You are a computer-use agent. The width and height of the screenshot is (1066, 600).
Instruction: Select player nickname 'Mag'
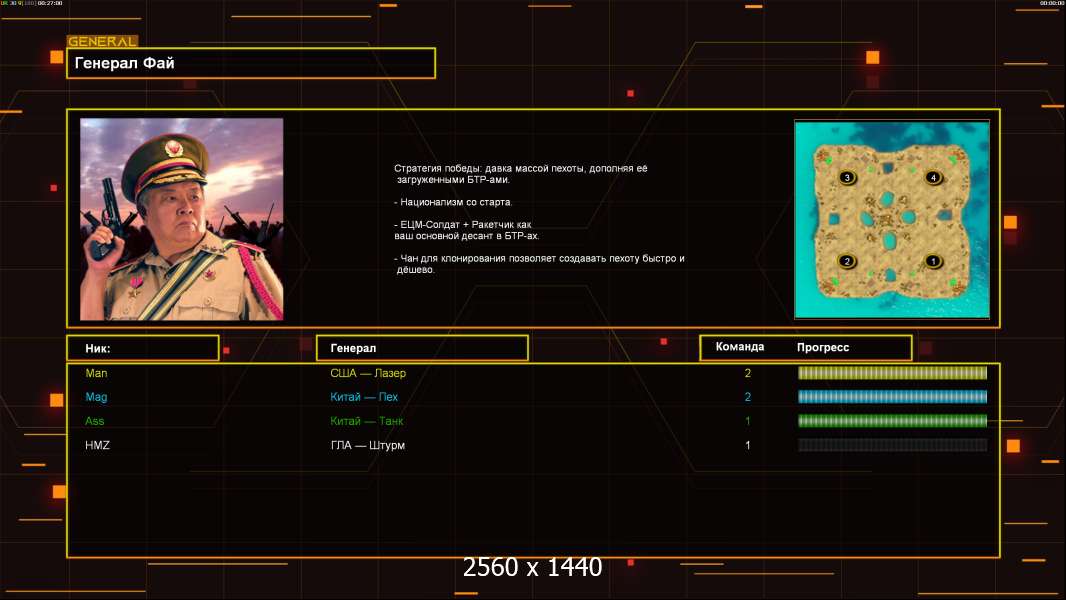click(97, 397)
